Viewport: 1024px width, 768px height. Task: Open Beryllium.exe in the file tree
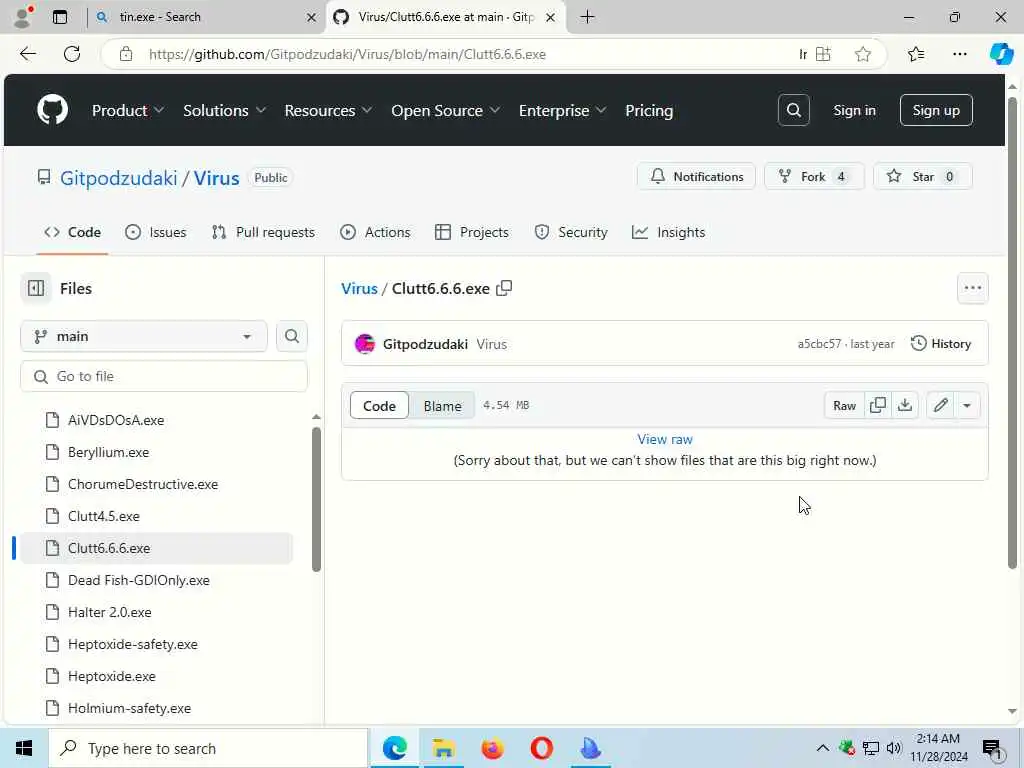[108, 452]
